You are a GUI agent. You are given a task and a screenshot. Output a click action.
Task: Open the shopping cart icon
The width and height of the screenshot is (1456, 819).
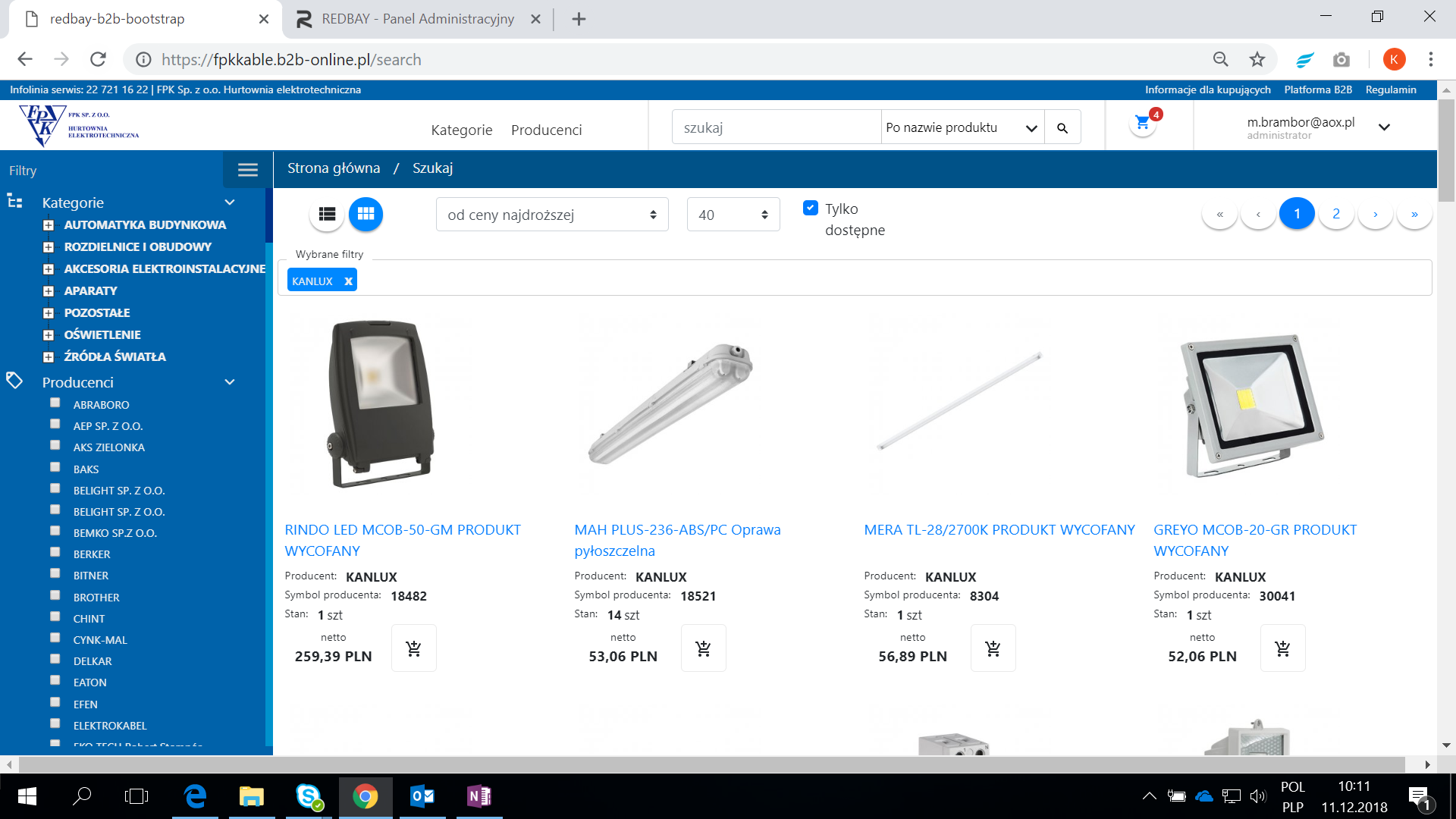coord(1143,123)
